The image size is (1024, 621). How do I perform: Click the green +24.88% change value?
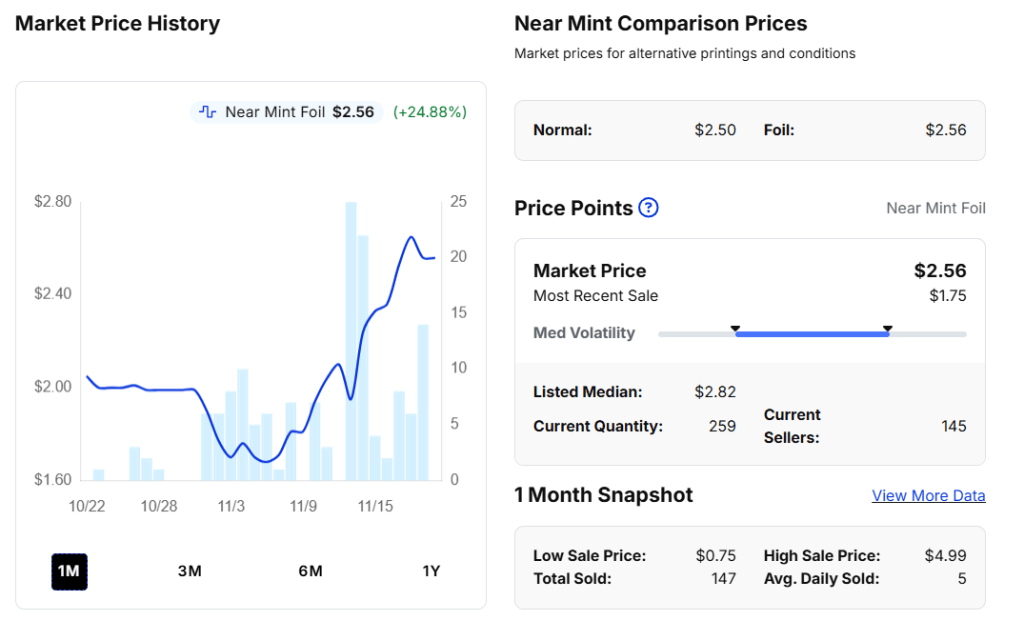(430, 112)
